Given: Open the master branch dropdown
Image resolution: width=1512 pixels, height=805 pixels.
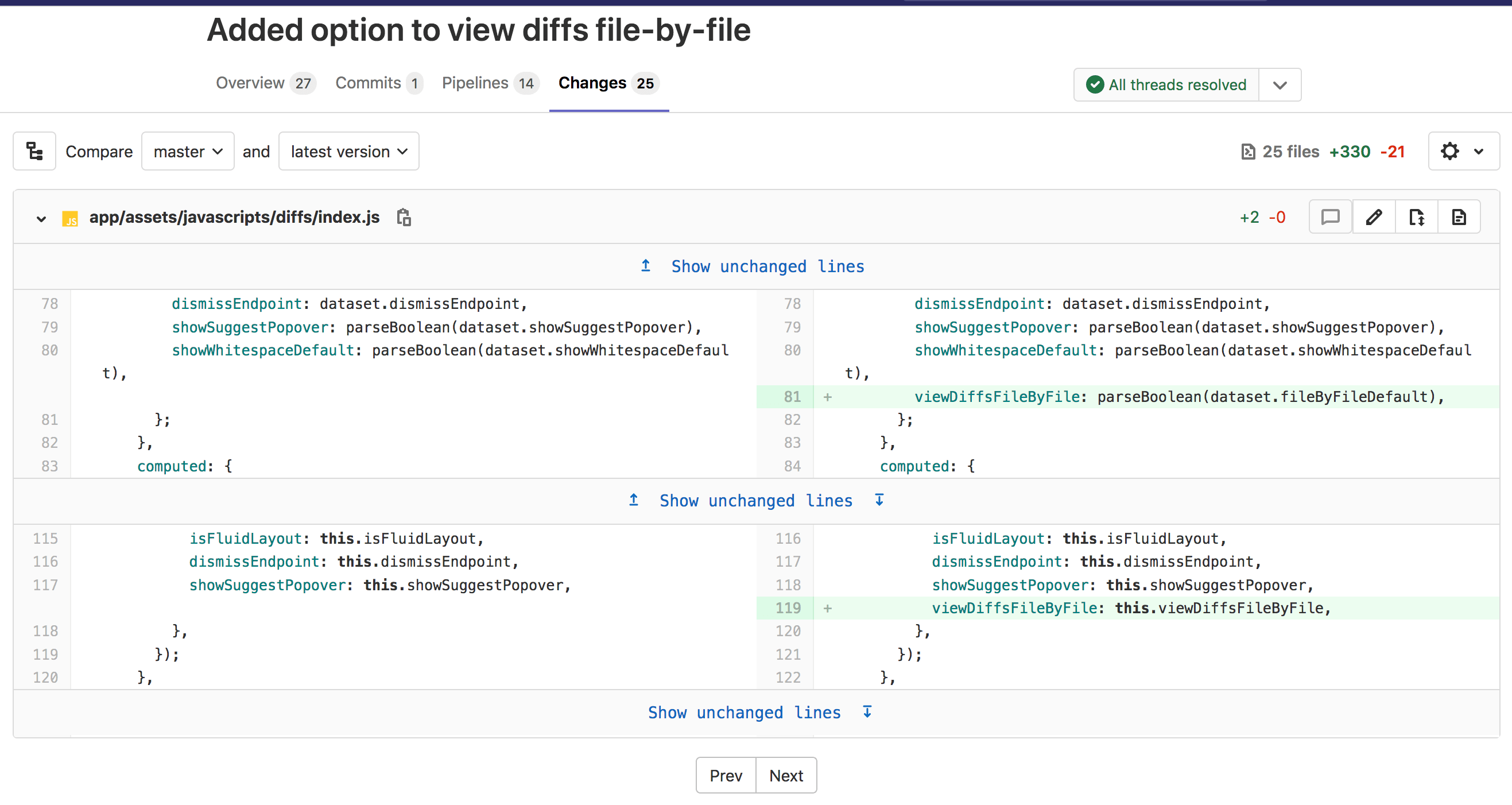Looking at the screenshot, I should (x=187, y=151).
